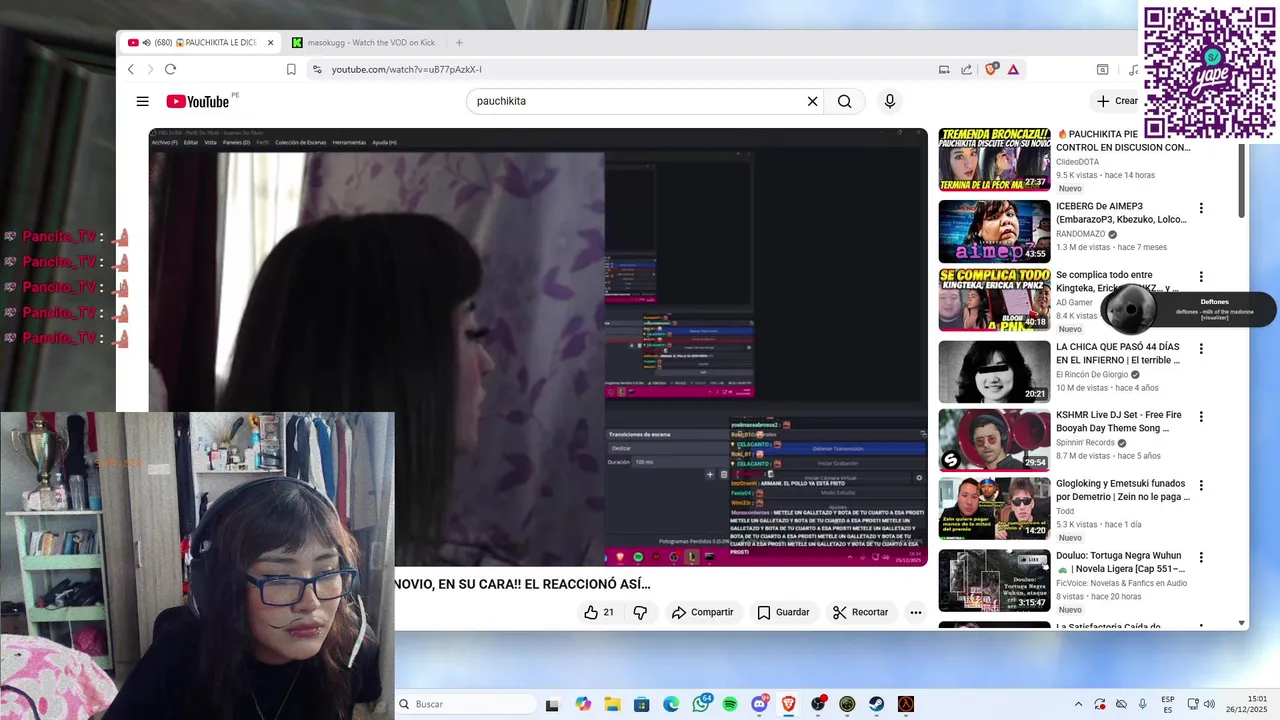Click the YouTube logo home link

tap(198, 101)
